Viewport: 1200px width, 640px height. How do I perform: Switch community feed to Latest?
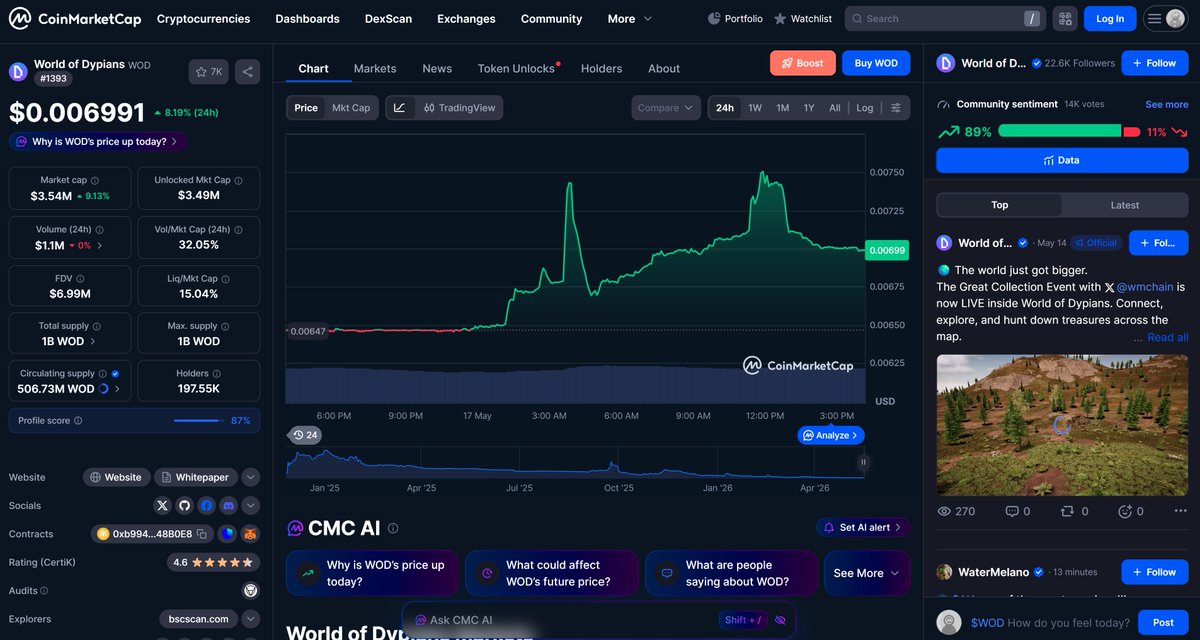tap(1125, 205)
